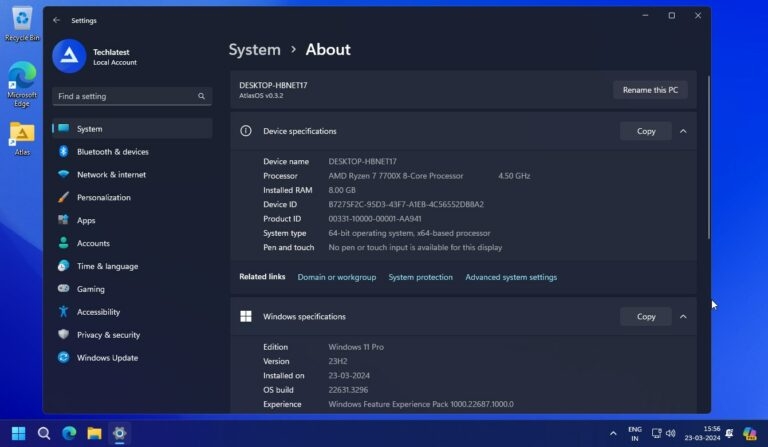Click the Settings gear on the taskbar
The width and height of the screenshot is (768, 447).
pyautogui.click(x=120, y=433)
